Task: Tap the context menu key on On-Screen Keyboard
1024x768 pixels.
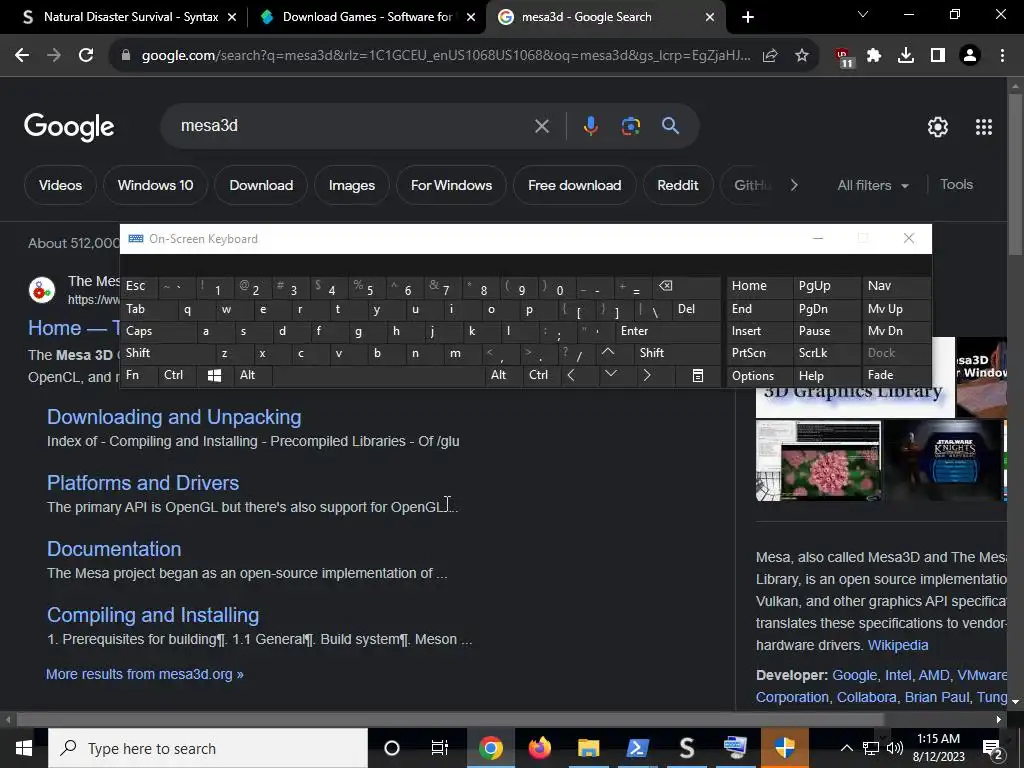Action: (698, 376)
